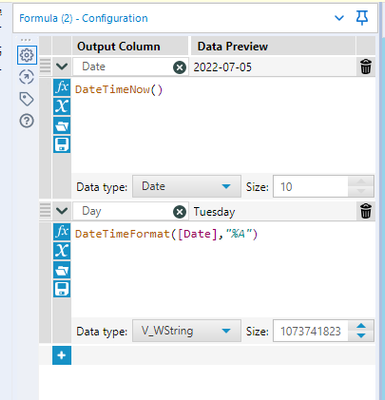Open saved expressions folder for Date expression
385x400 pixels.
pos(62,126)
